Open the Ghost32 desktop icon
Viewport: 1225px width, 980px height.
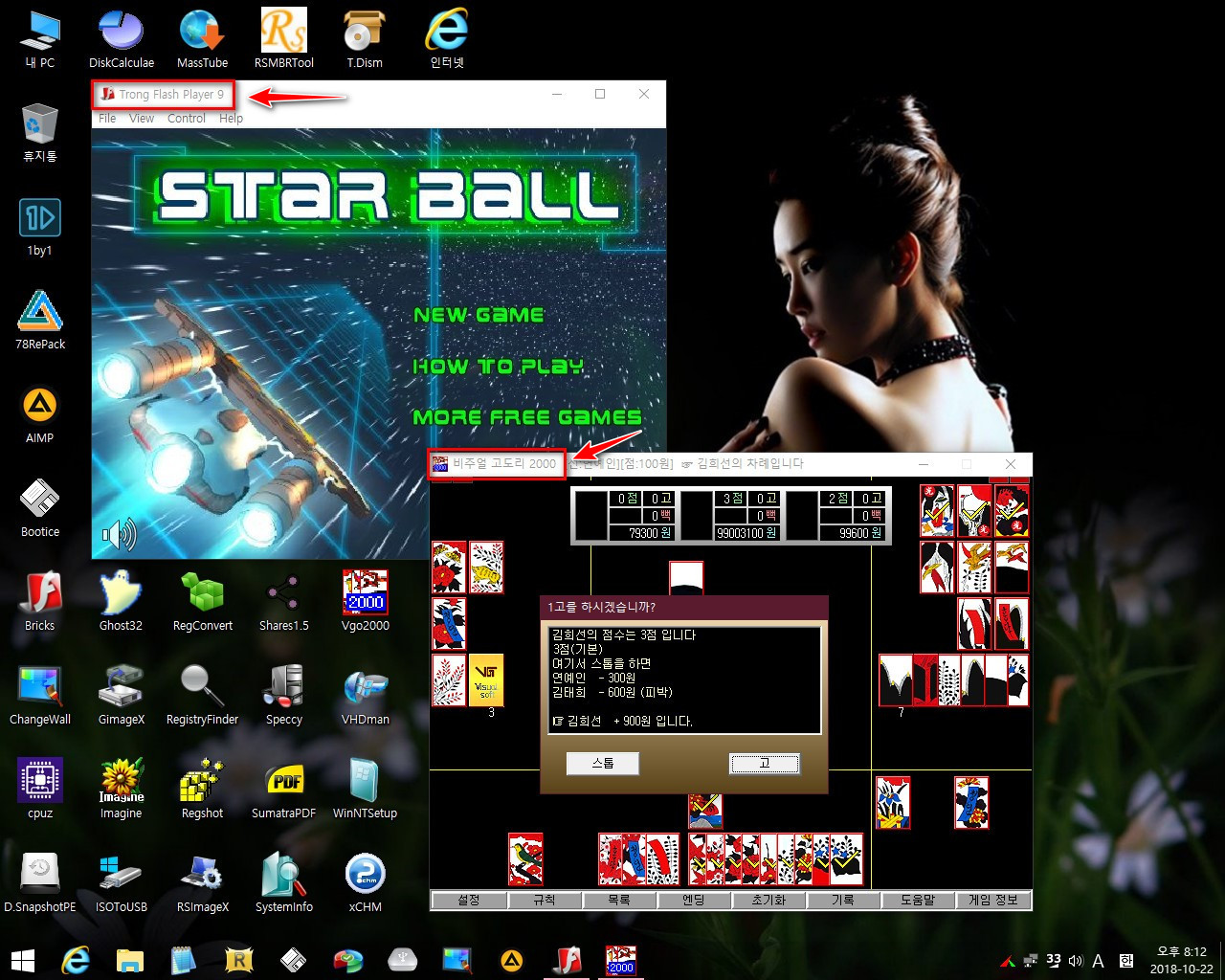pos(122,602)
